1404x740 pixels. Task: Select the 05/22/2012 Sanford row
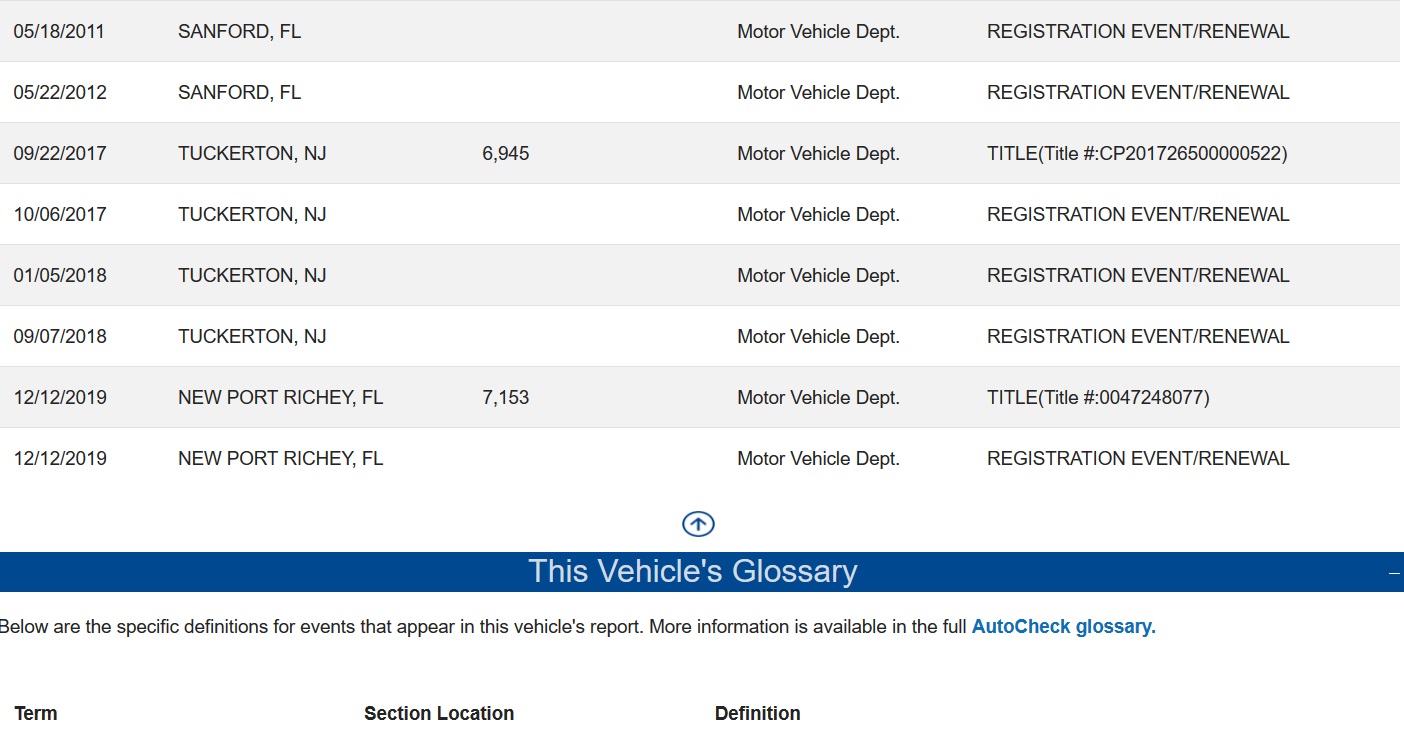(x=700, y=93)
